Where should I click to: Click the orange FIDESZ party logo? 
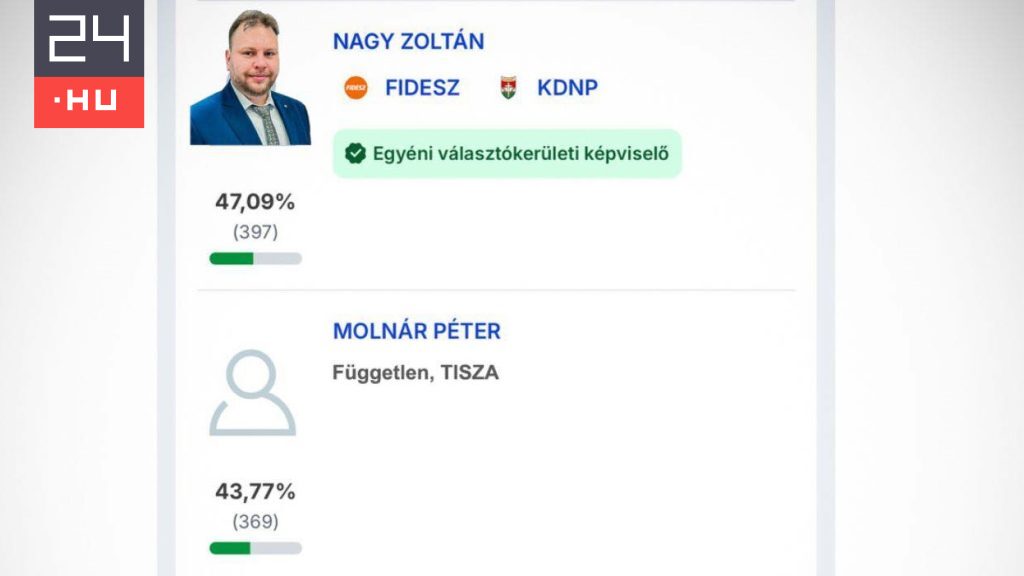pyautogui.click(x=356, y=88)
